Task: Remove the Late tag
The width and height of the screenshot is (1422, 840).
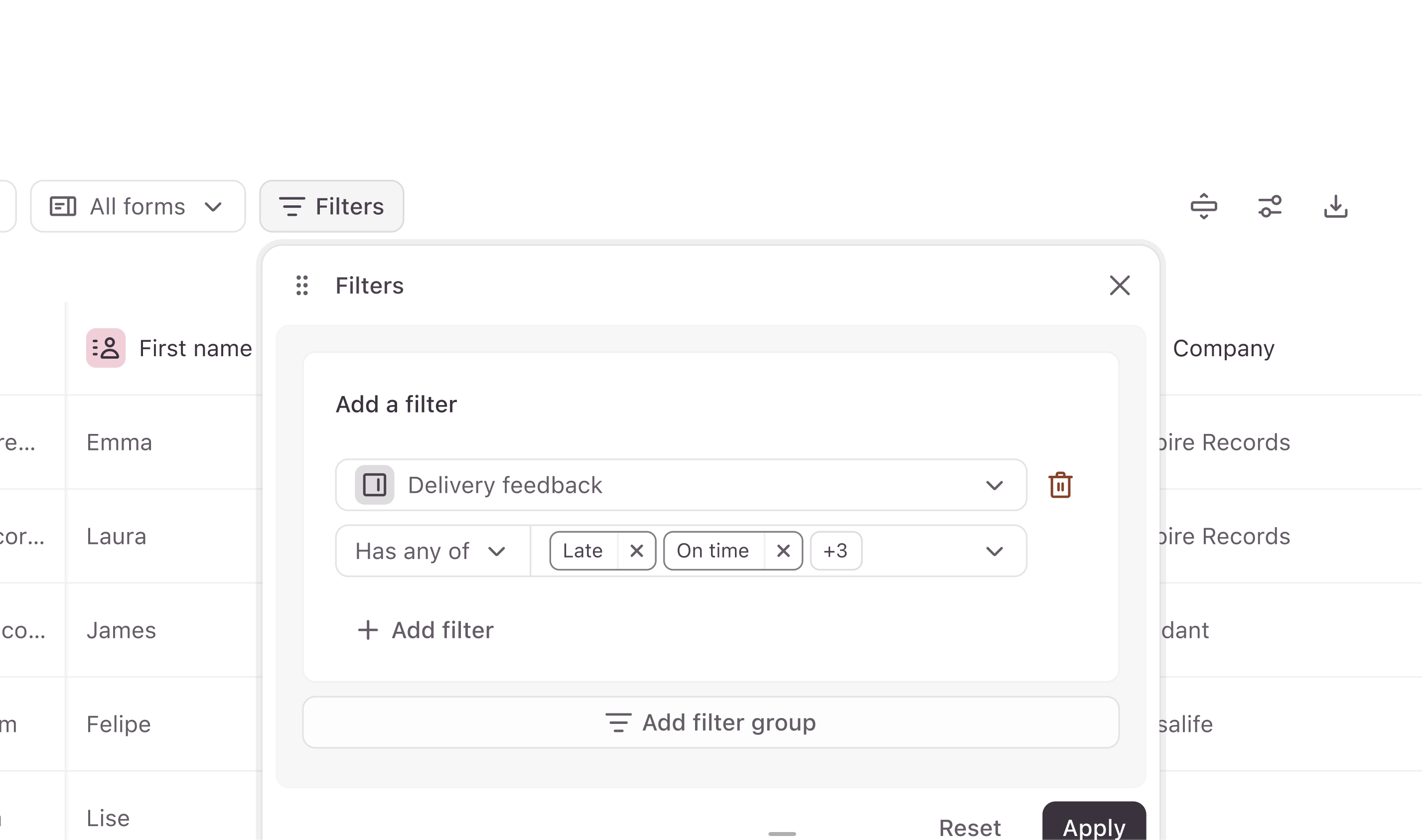Action: 636,551
